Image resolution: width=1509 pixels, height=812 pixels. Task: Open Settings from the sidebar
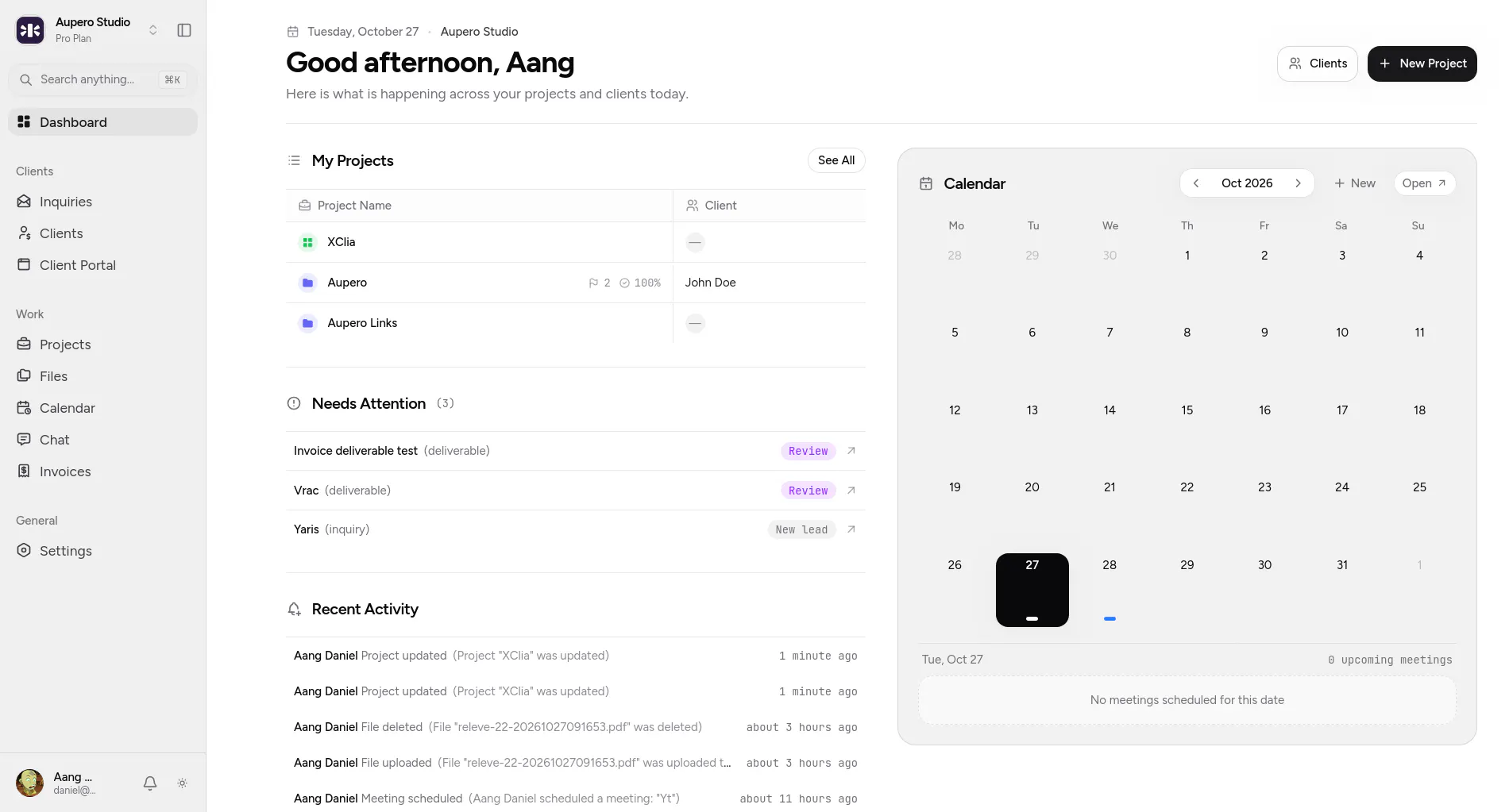click(x=102, y=551)
